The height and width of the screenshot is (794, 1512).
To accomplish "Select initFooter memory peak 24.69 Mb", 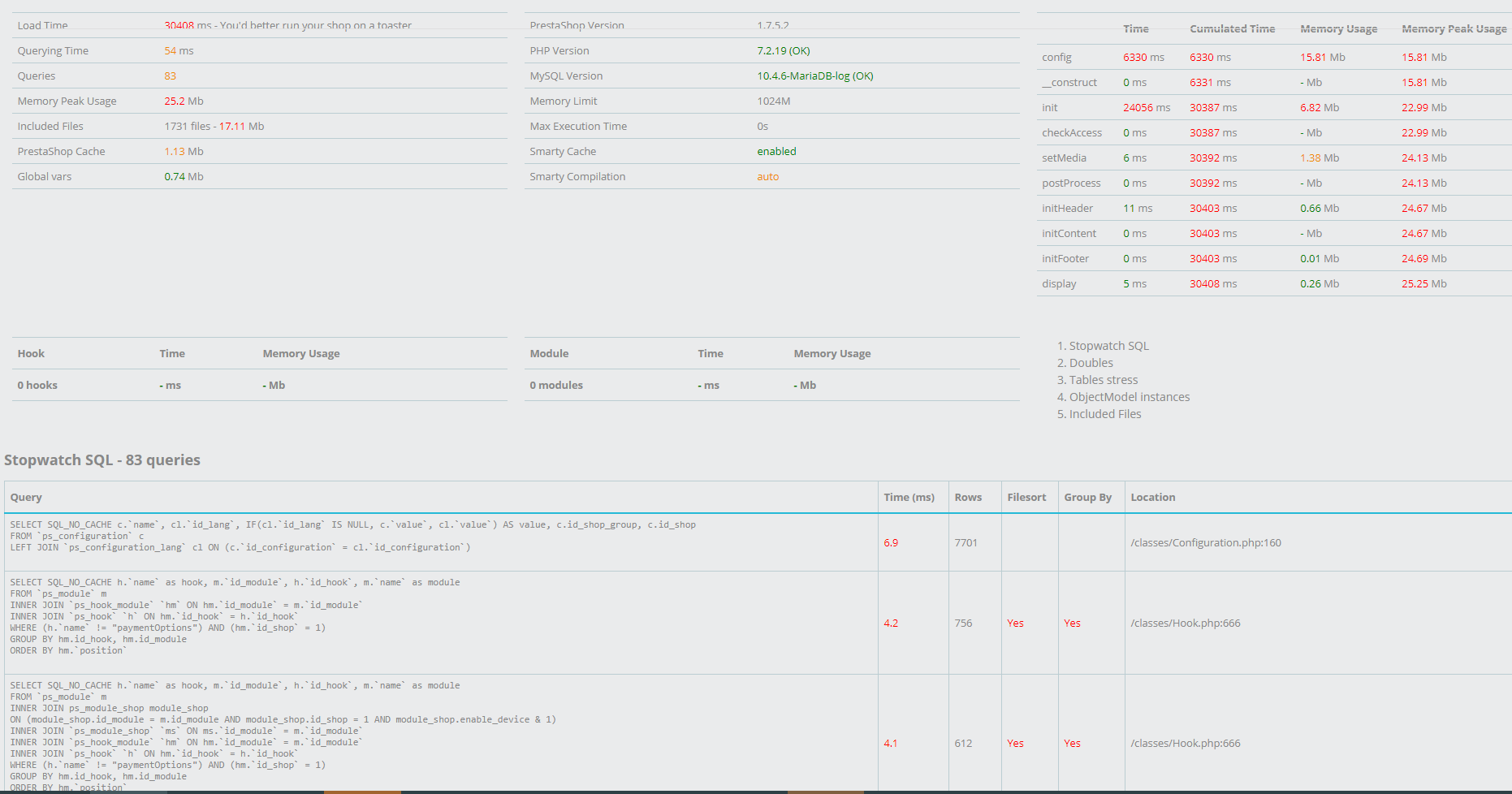I will click(1423, 258).
